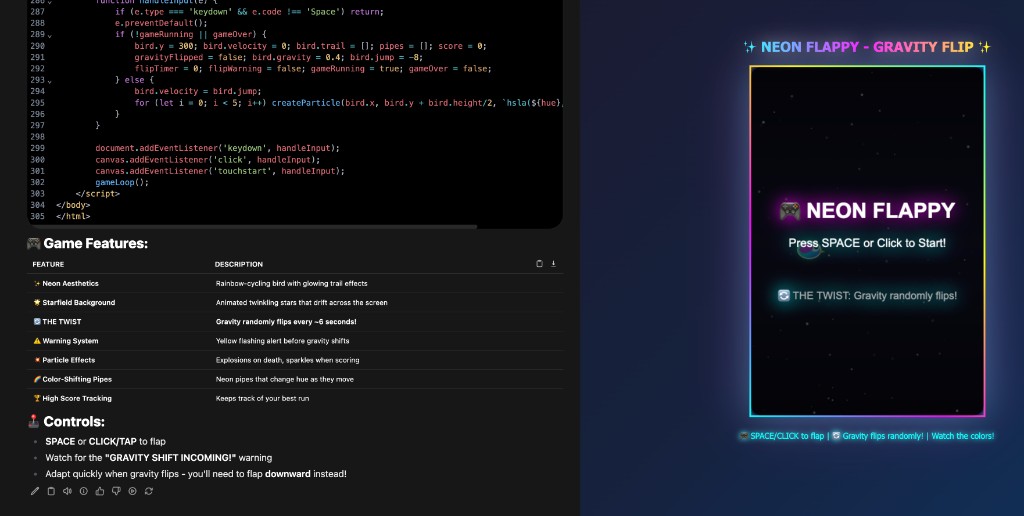Select the 'High Score Tracking' table cell
Screen dimensions: 1024x516
(x=72, y=398)
